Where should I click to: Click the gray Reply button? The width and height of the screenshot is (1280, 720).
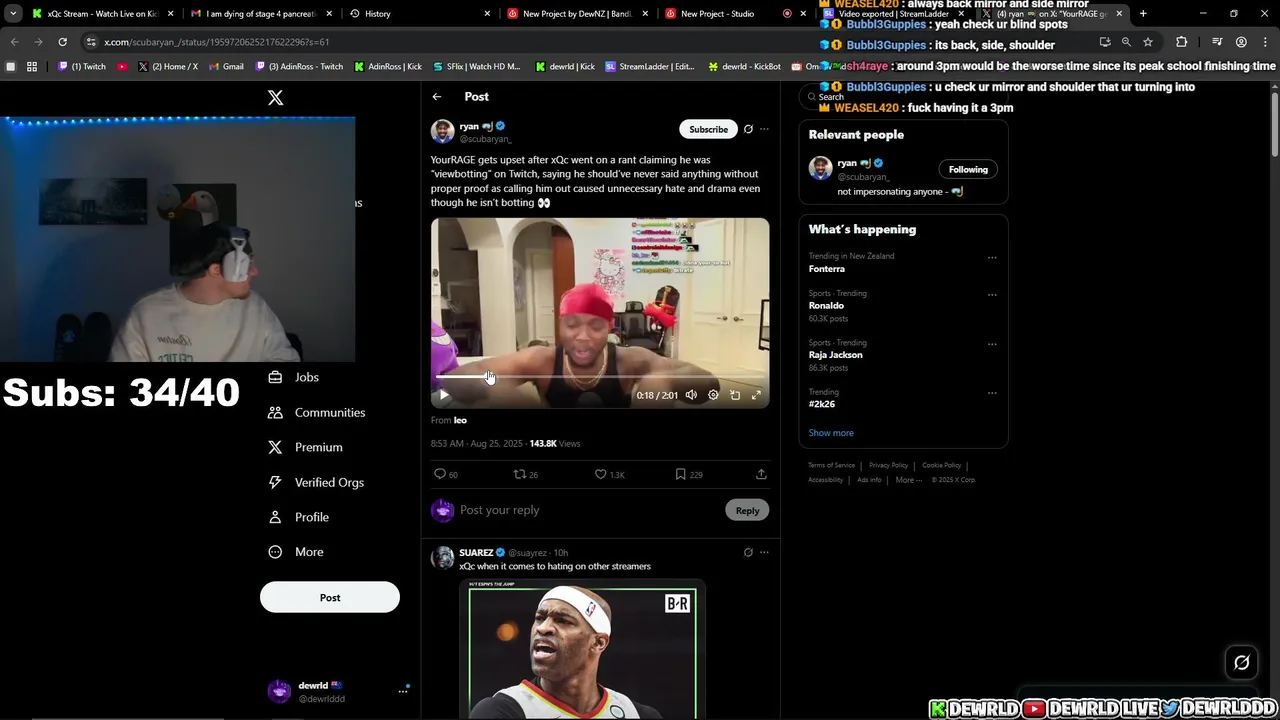coord(747,510)
